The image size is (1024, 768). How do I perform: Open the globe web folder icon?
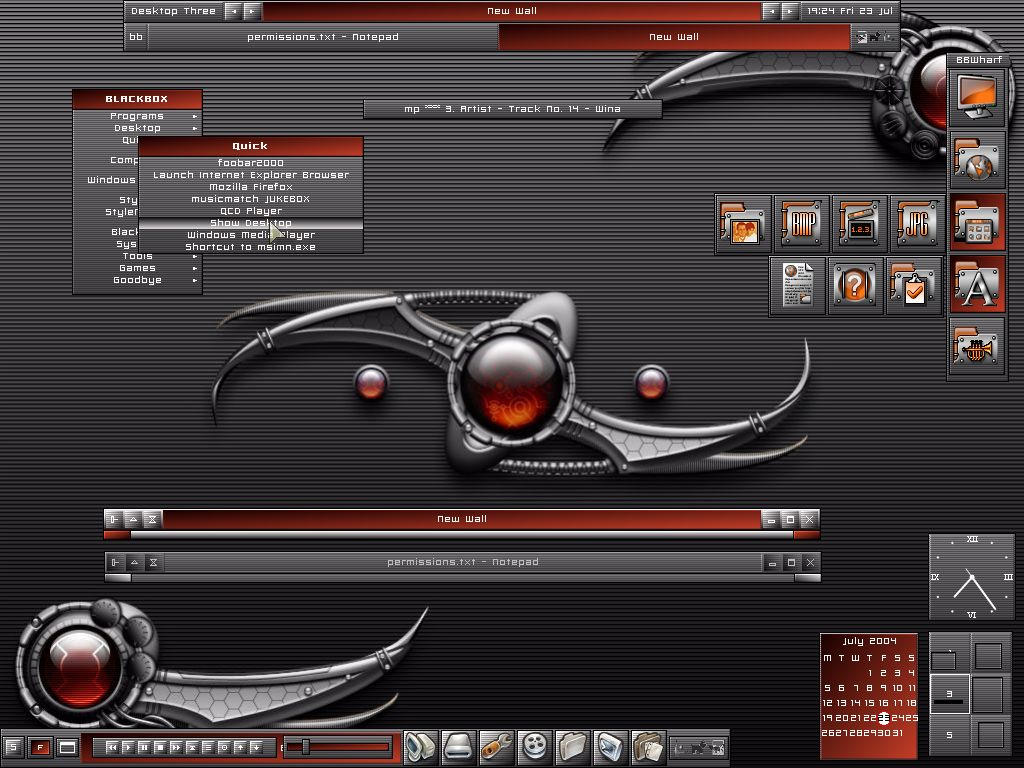click(977, 160)
